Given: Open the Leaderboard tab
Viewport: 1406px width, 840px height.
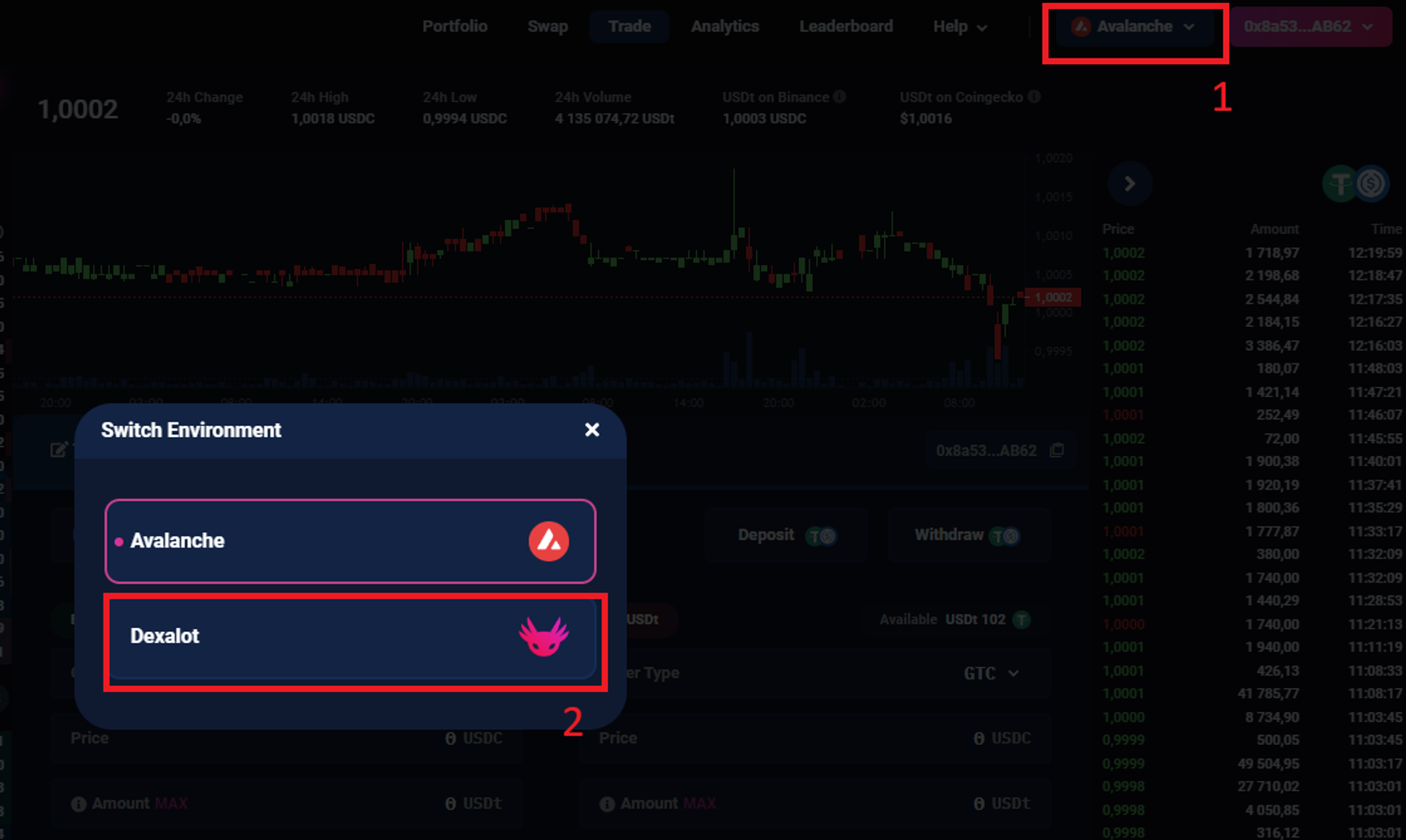Looking at the screenshot, I should 846,27.
